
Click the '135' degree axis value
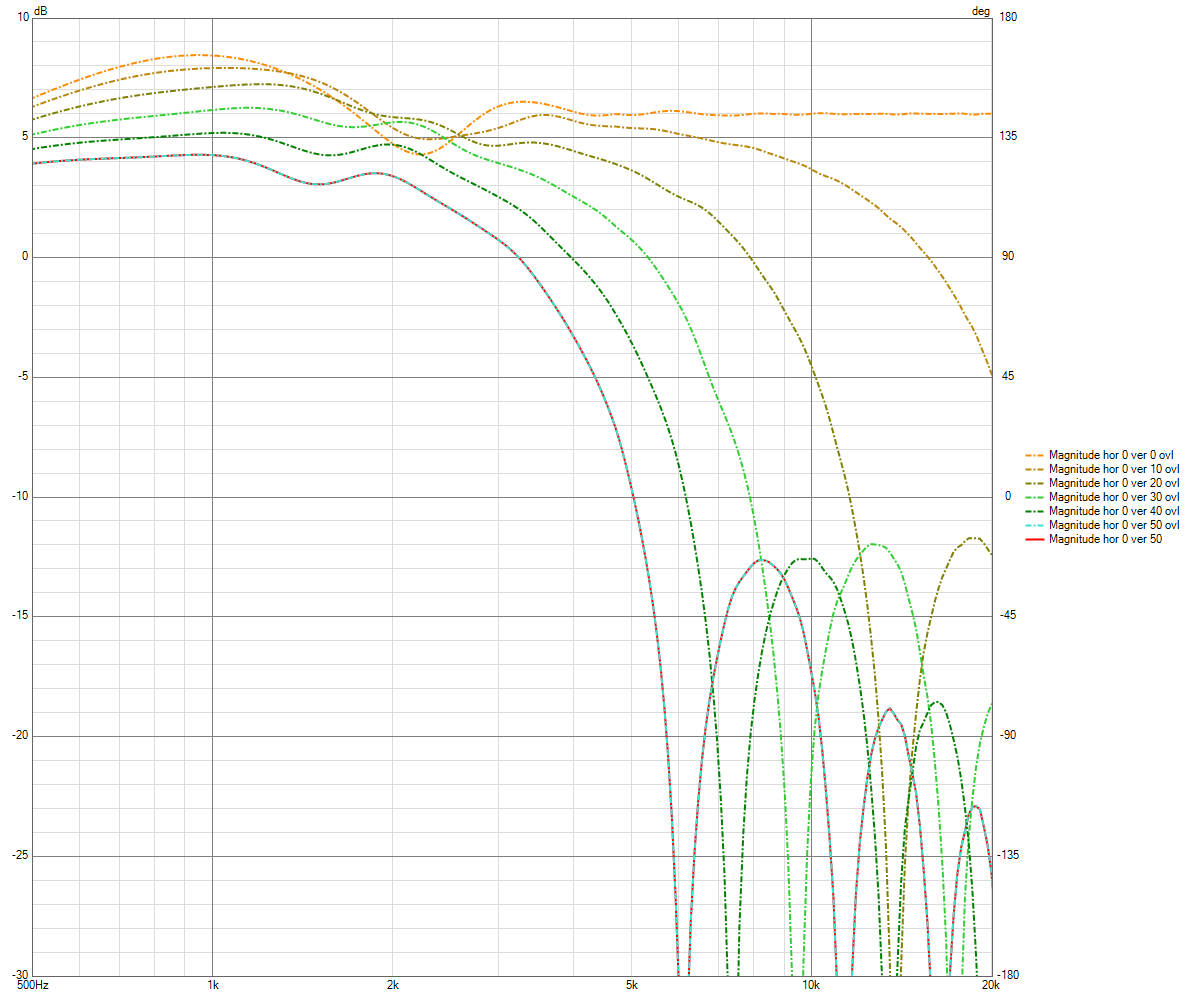click(1009, 136)
